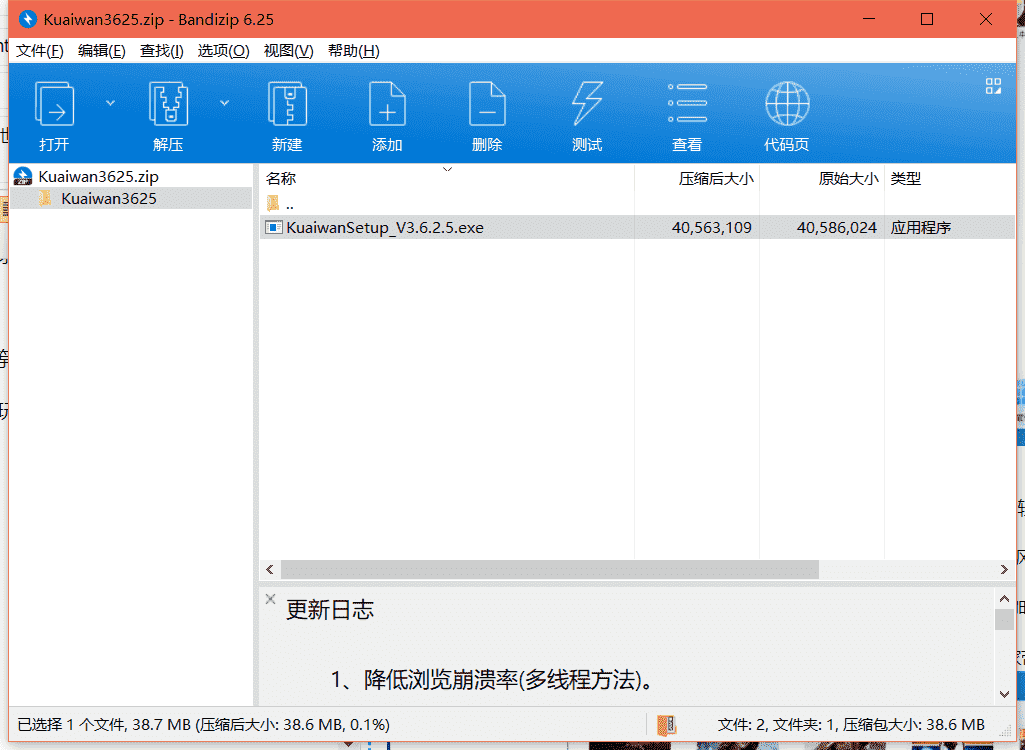
Task: Open the 文件(F) menu
Action: 39,51
